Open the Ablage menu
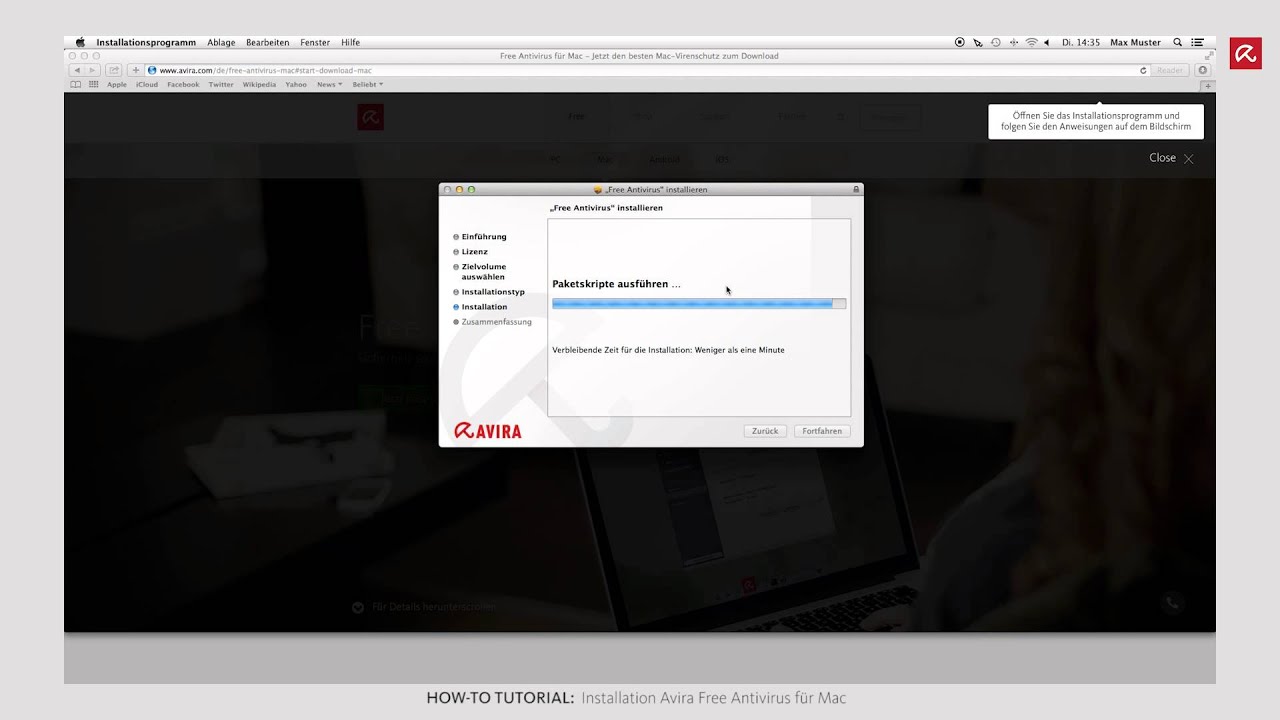The height and width of the screenshot is (720, 1280). 221,43
